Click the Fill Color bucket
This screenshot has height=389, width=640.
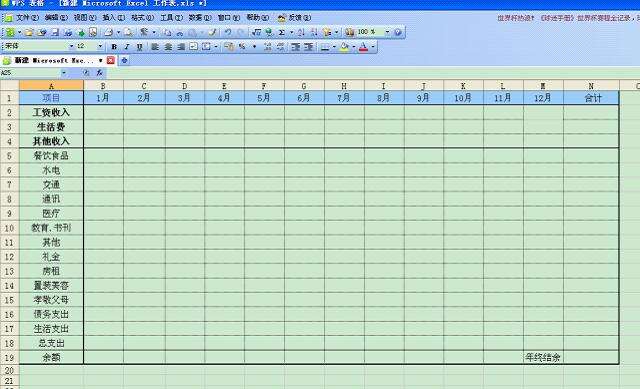tap(344, 47)
